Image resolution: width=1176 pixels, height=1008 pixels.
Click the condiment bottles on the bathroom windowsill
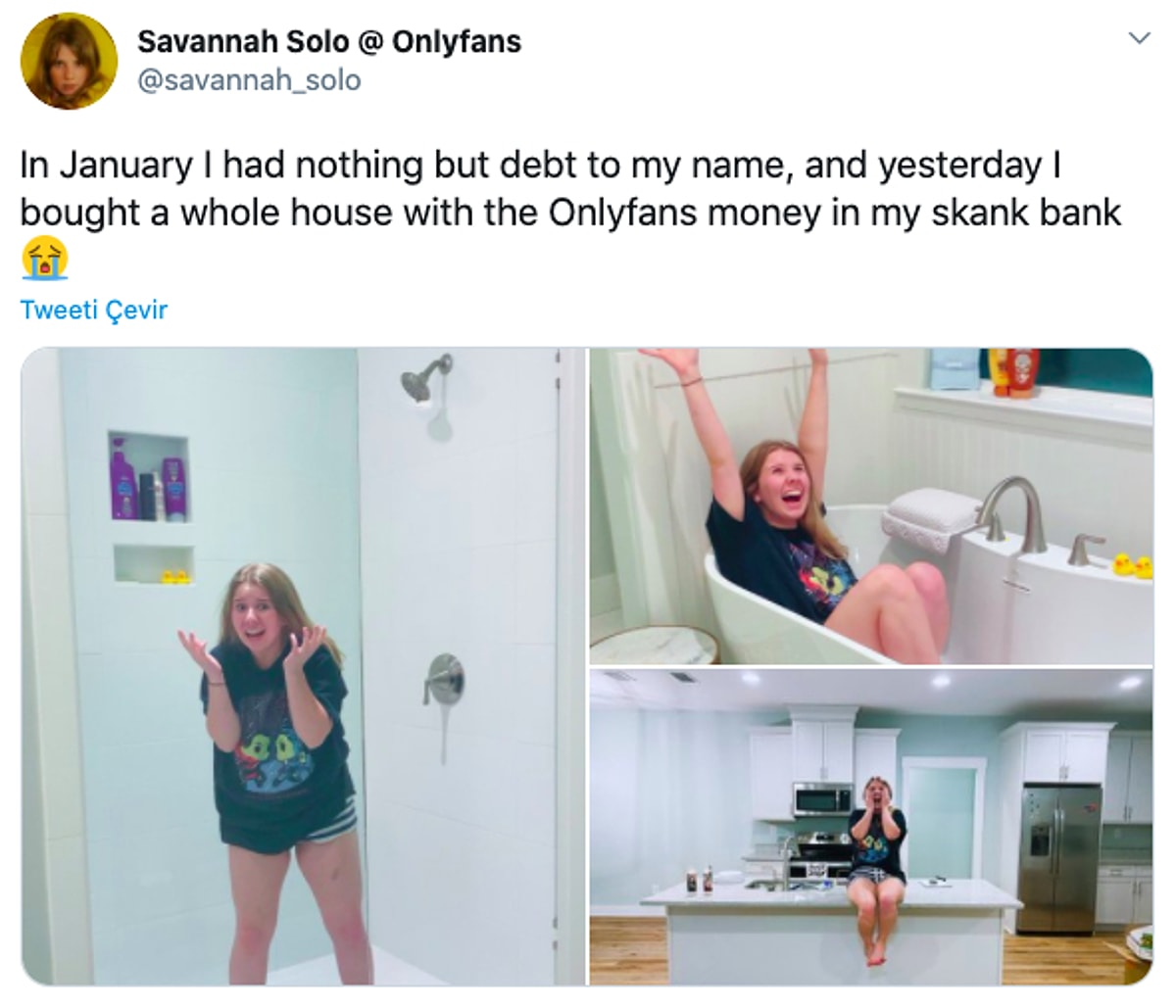click(1010, 370)
